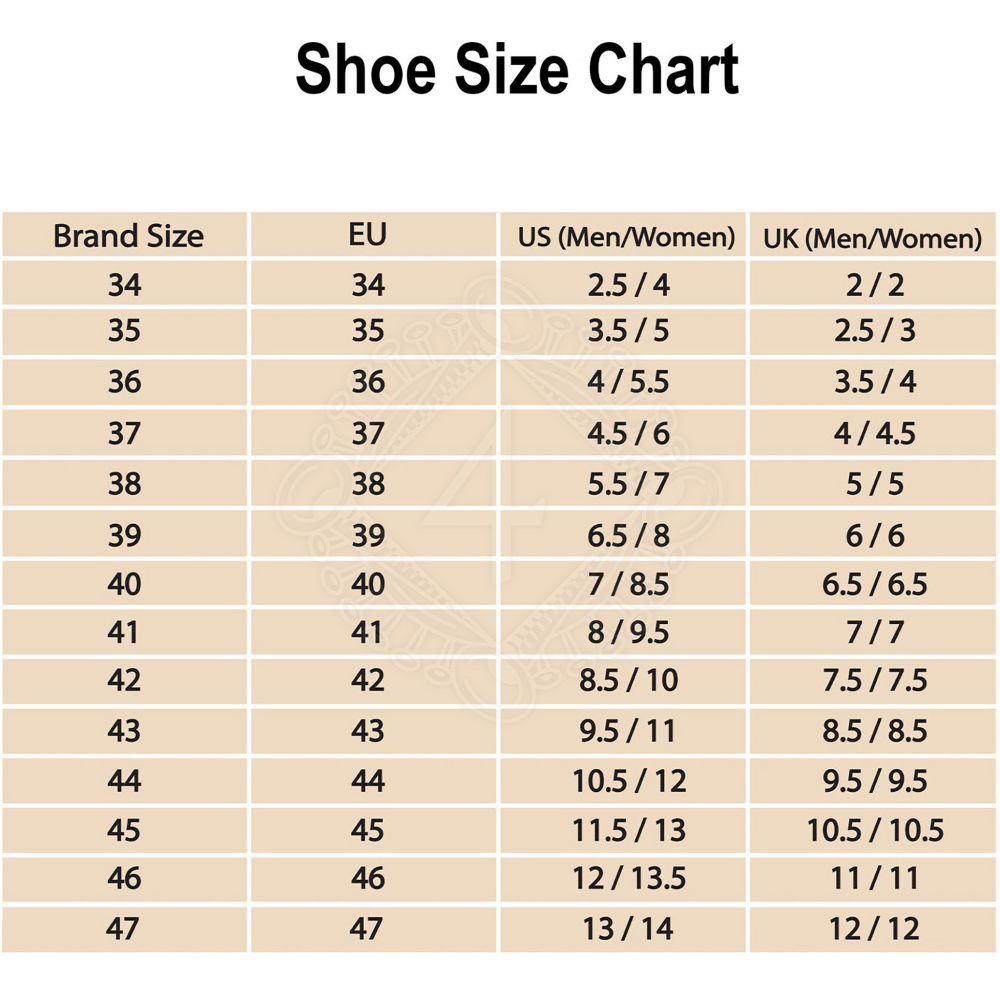Select Brand Size cell 44
Viewport: 1000px width, 1000px height.
(125, 780)
